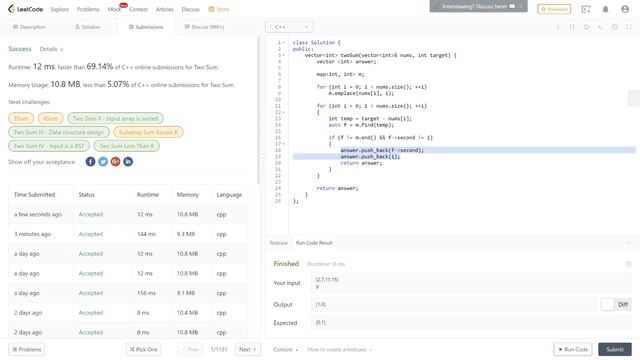Open Two Sum Less Than K tag
The height and width of the screenshot is (360, 640).
pyautogui.click(x=127, y=146)
